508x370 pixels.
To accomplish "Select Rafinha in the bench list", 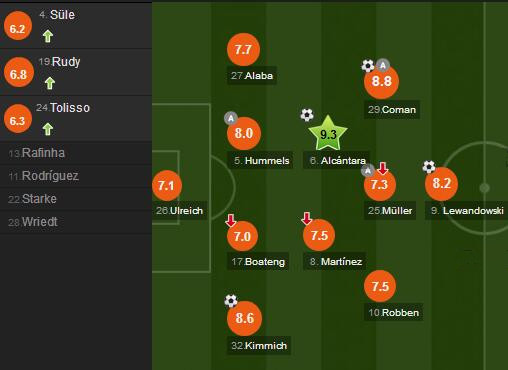I will (x=76, y=153).
